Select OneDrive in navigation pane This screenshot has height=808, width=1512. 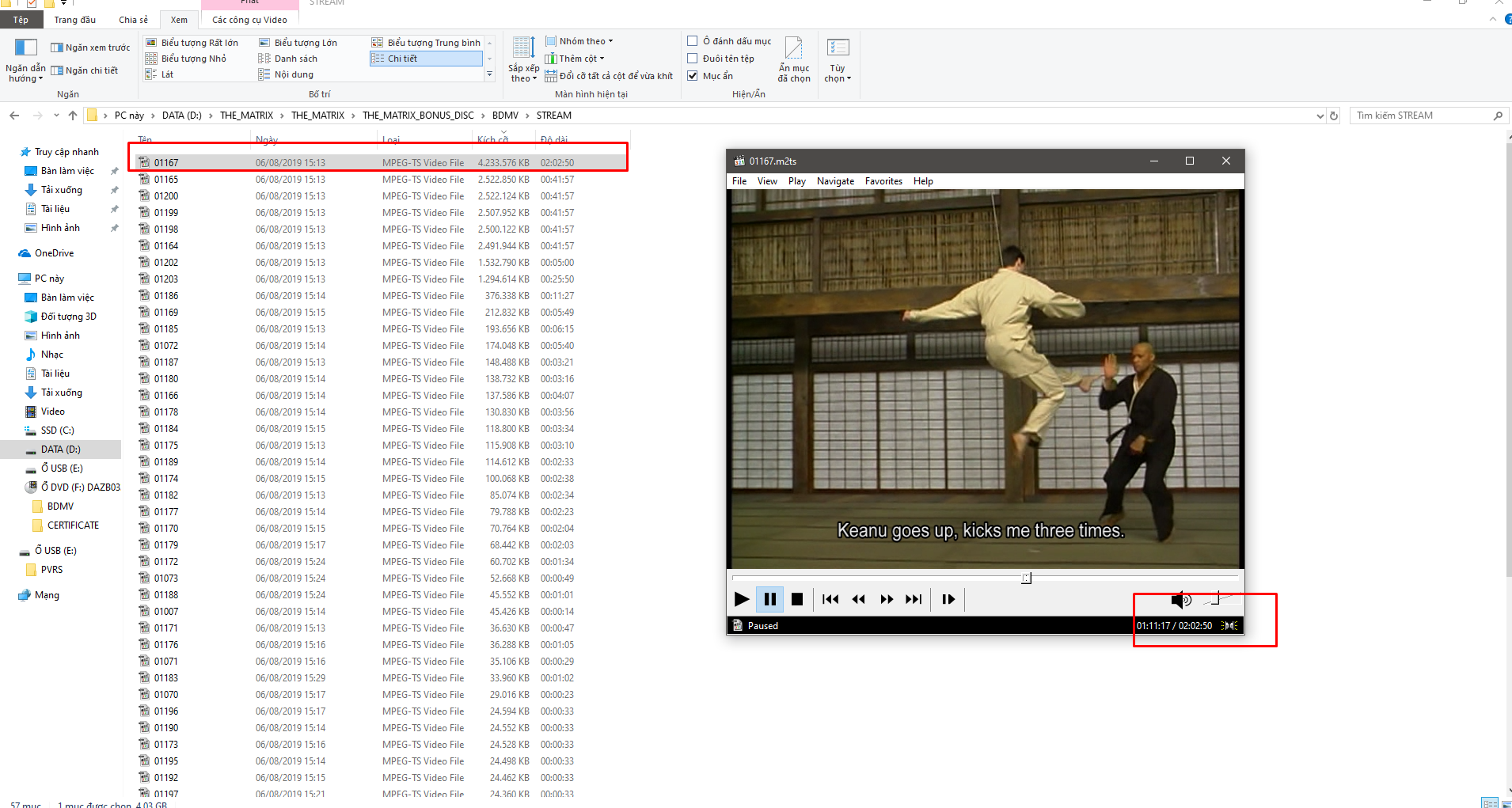54,253
